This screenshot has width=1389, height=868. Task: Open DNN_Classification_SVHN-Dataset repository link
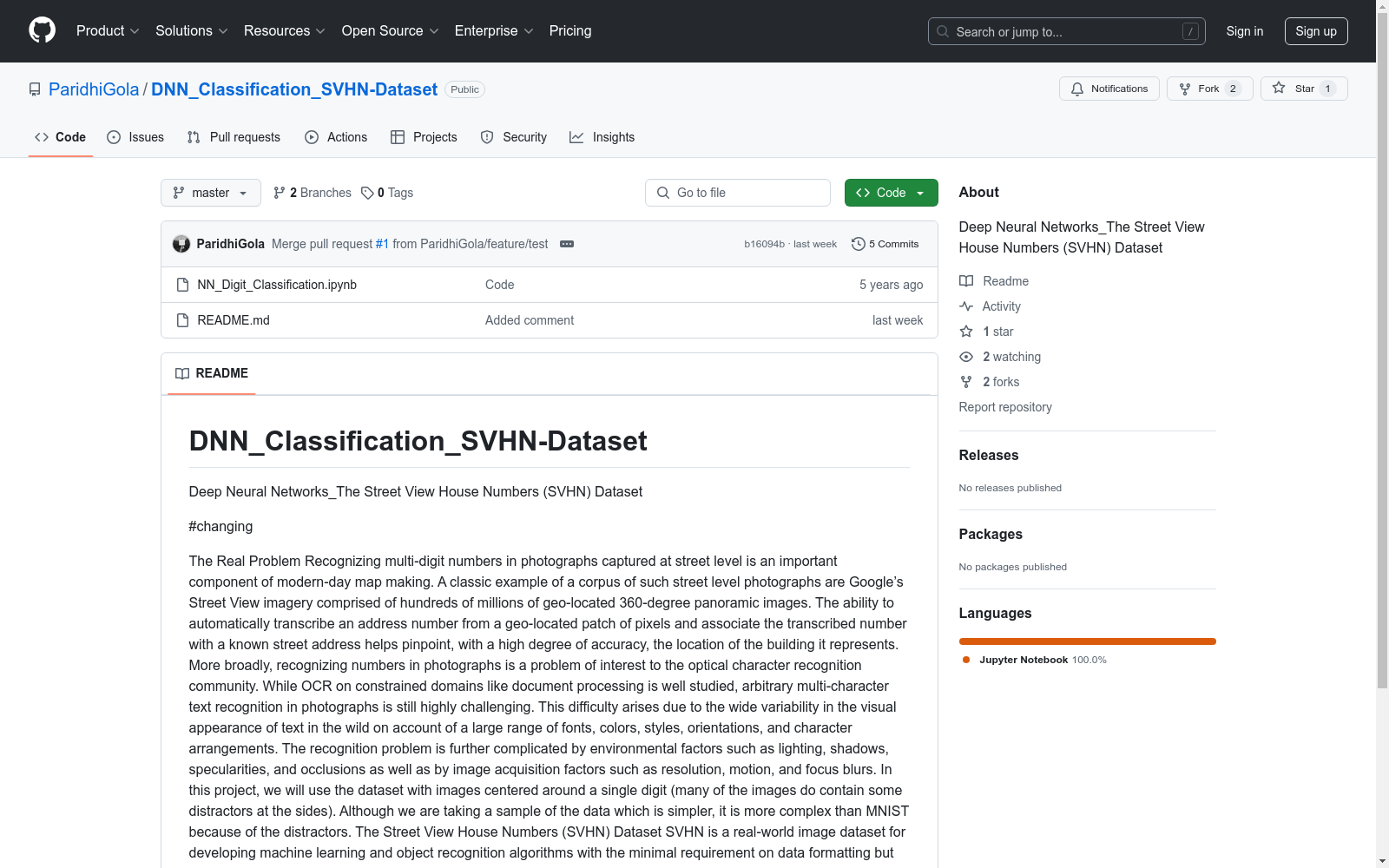click(294, 89)
